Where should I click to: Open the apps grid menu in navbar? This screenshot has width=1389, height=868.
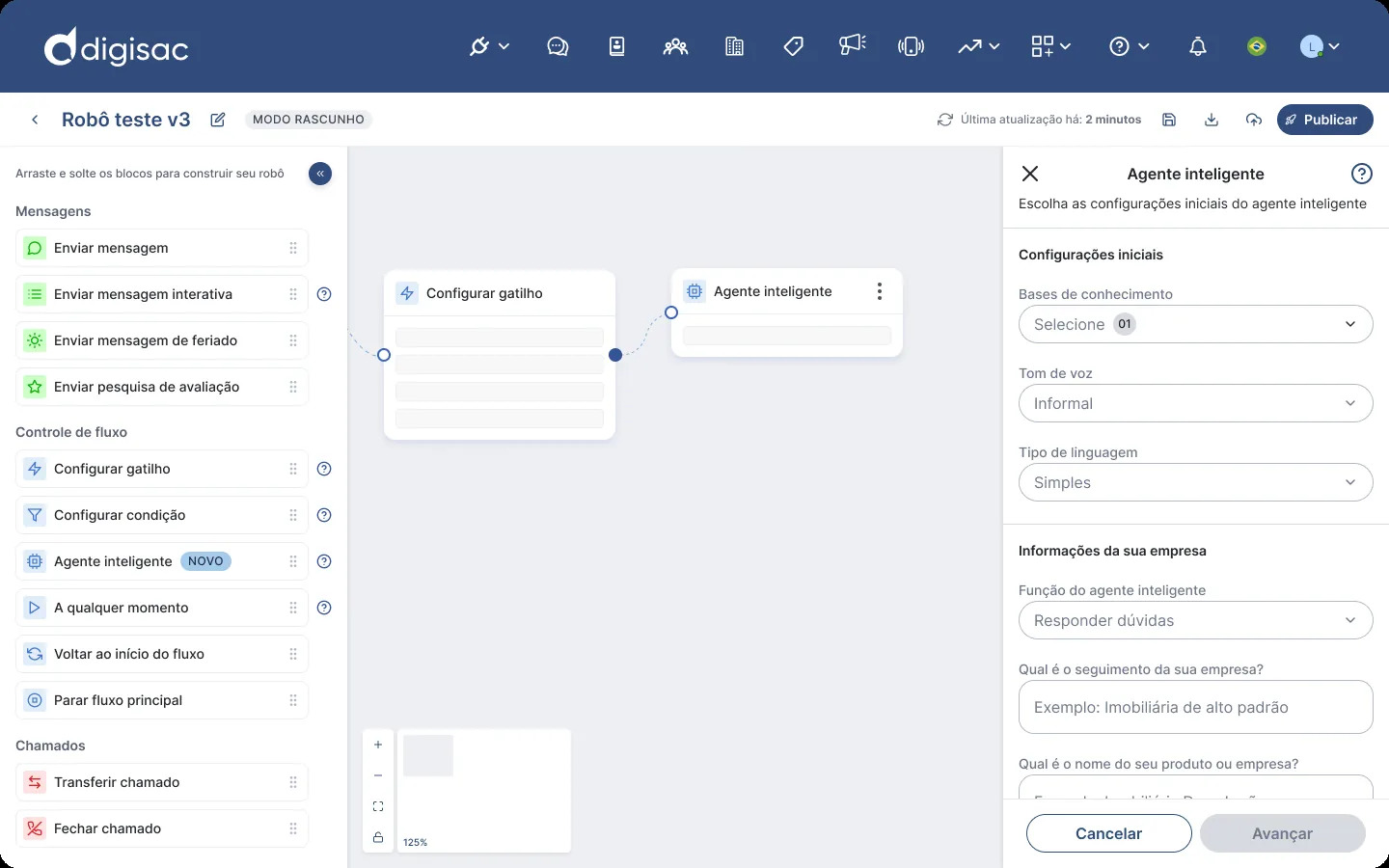[1050, 46]
